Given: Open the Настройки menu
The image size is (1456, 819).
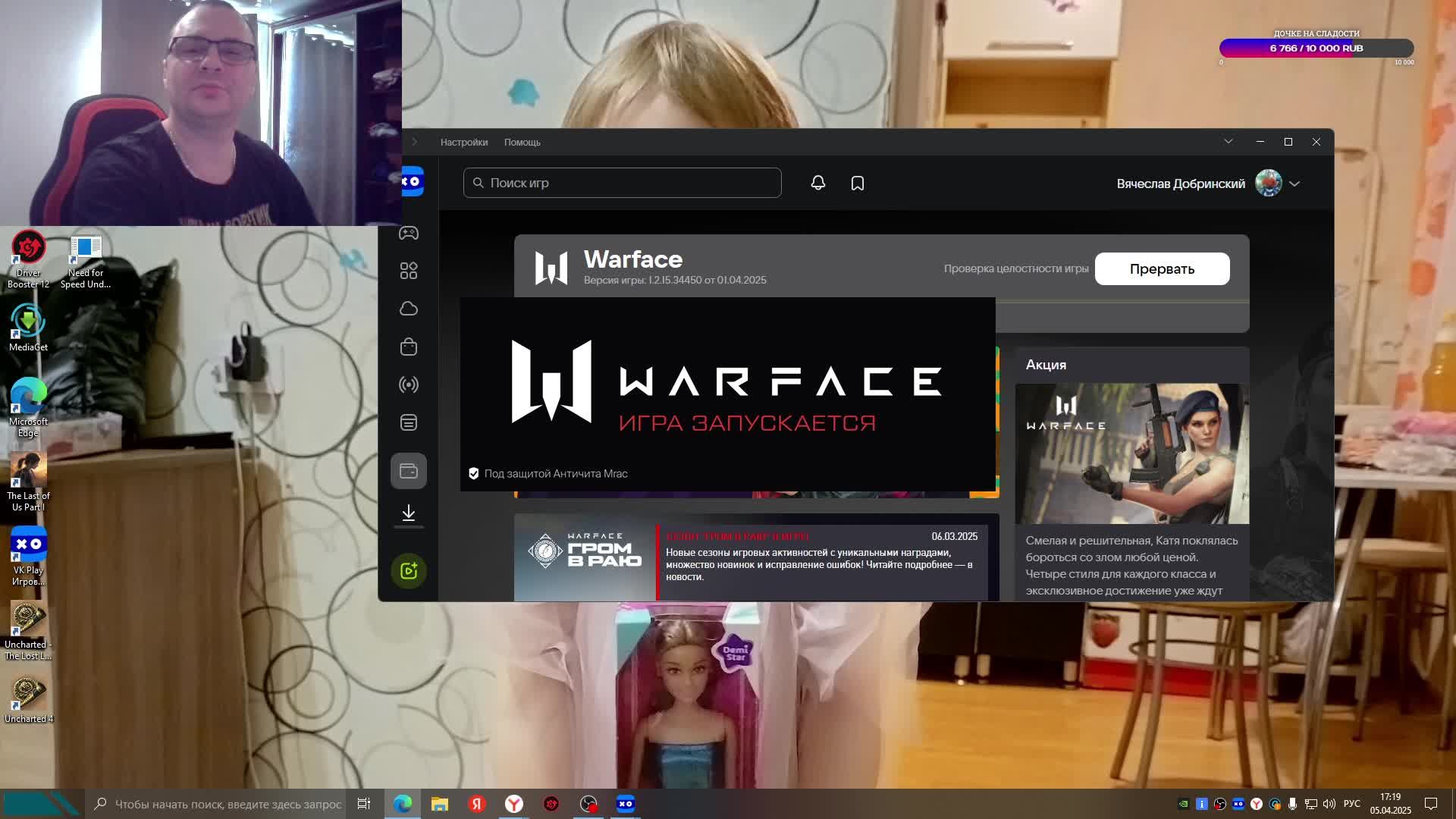Looking at the screenshot, I should tap(463, 142).
